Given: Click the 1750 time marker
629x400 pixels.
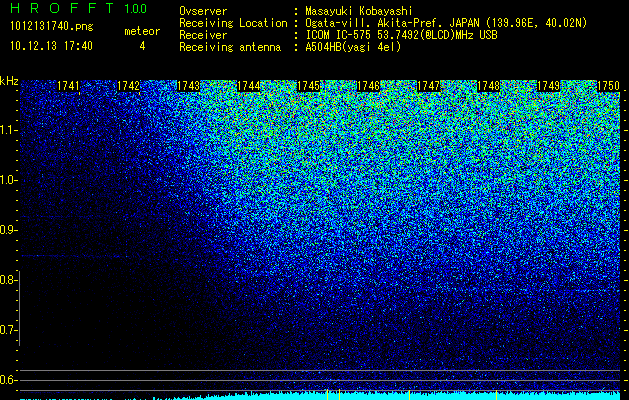Looking at the screenshot, I should (609, 86).
